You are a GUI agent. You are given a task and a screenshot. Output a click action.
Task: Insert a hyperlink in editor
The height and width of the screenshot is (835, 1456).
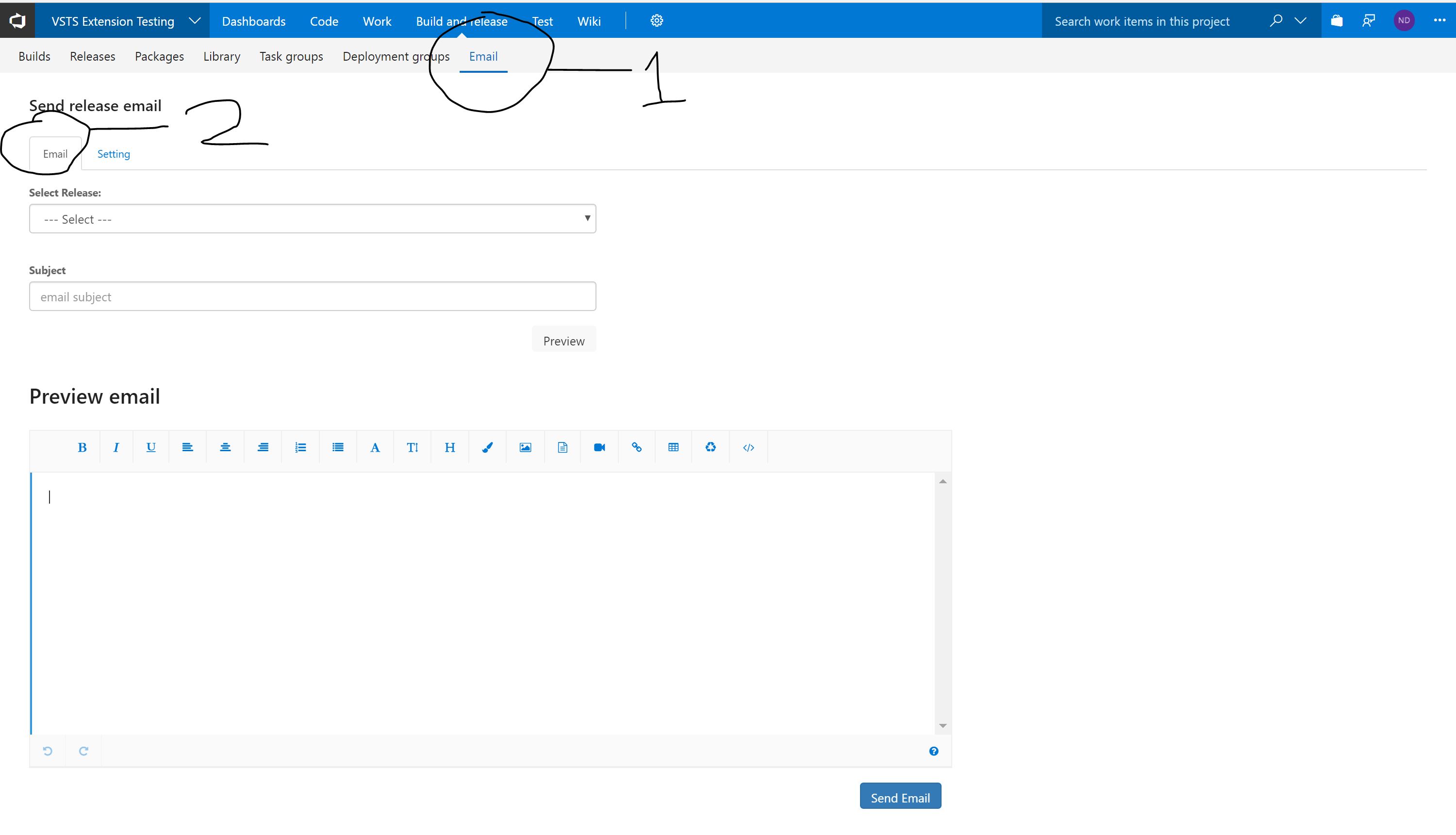[x=636, y=447]
